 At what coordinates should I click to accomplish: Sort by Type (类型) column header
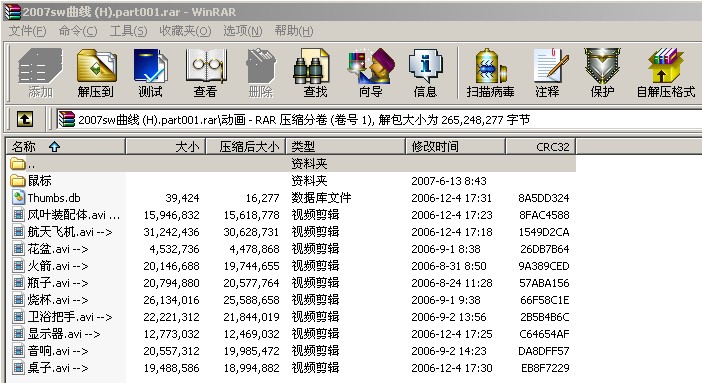[346, 146]
